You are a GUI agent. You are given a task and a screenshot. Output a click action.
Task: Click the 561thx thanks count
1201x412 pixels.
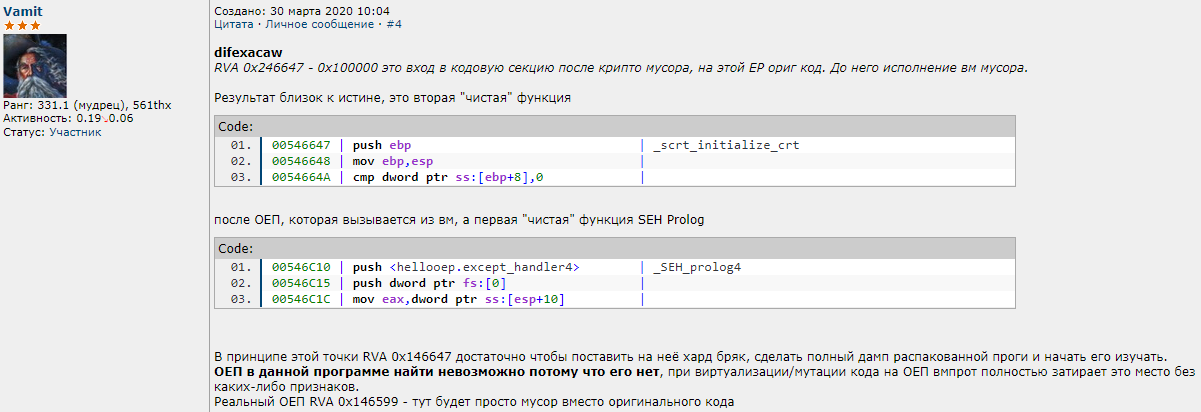coord(152,104)
